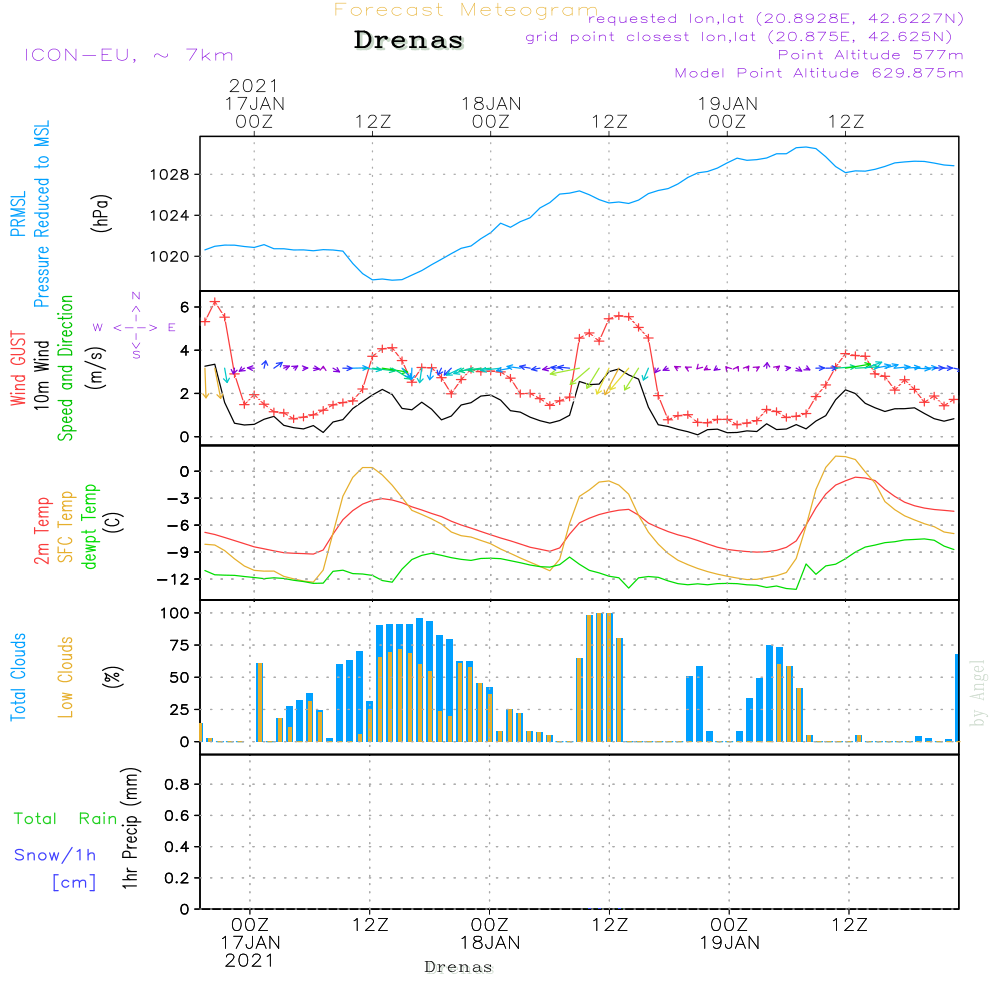Click the green "dewpt Temp" label

90,526
